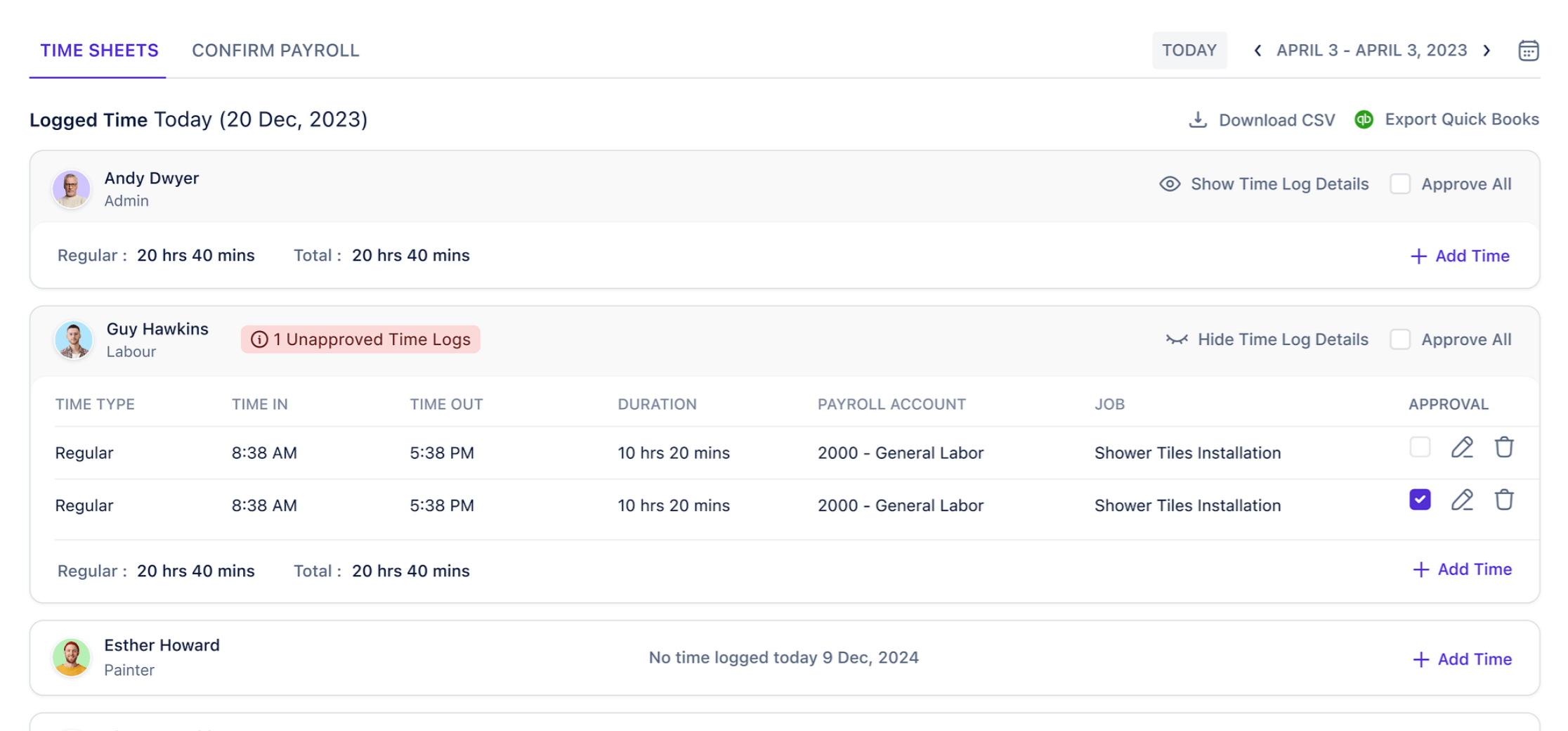The height and width of the screenshot is (731, 1568).
Task: Check Approve All for Guy Hawkins
Action: click(x=1400, y=339)
